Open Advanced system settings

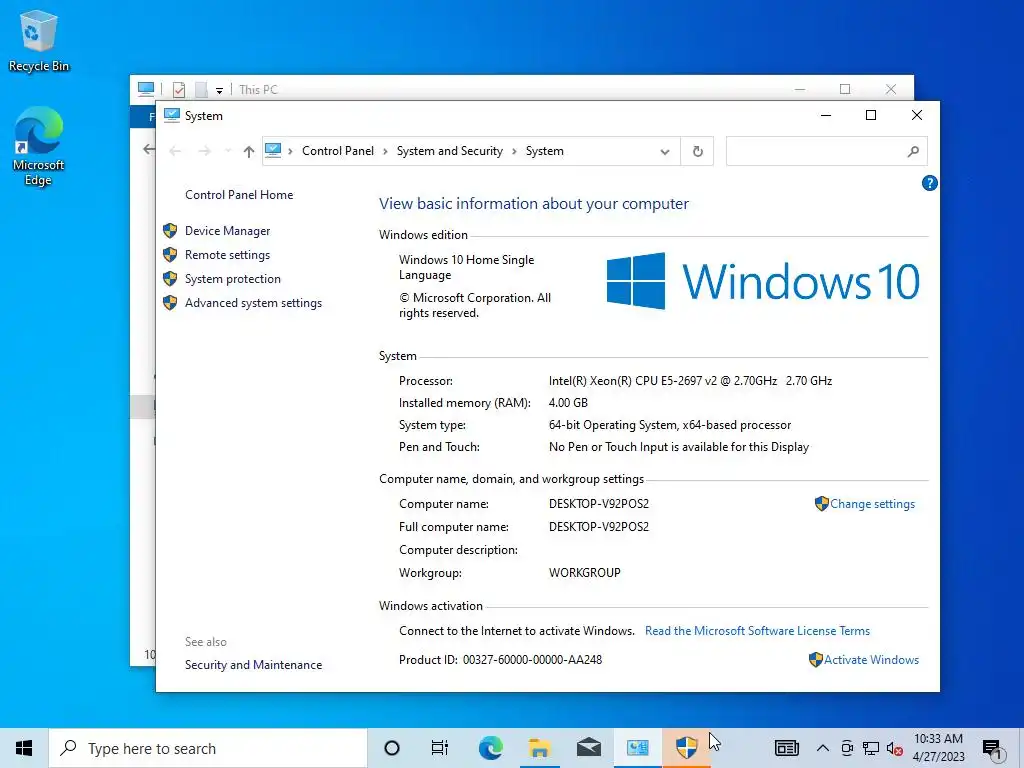(253, 303)
